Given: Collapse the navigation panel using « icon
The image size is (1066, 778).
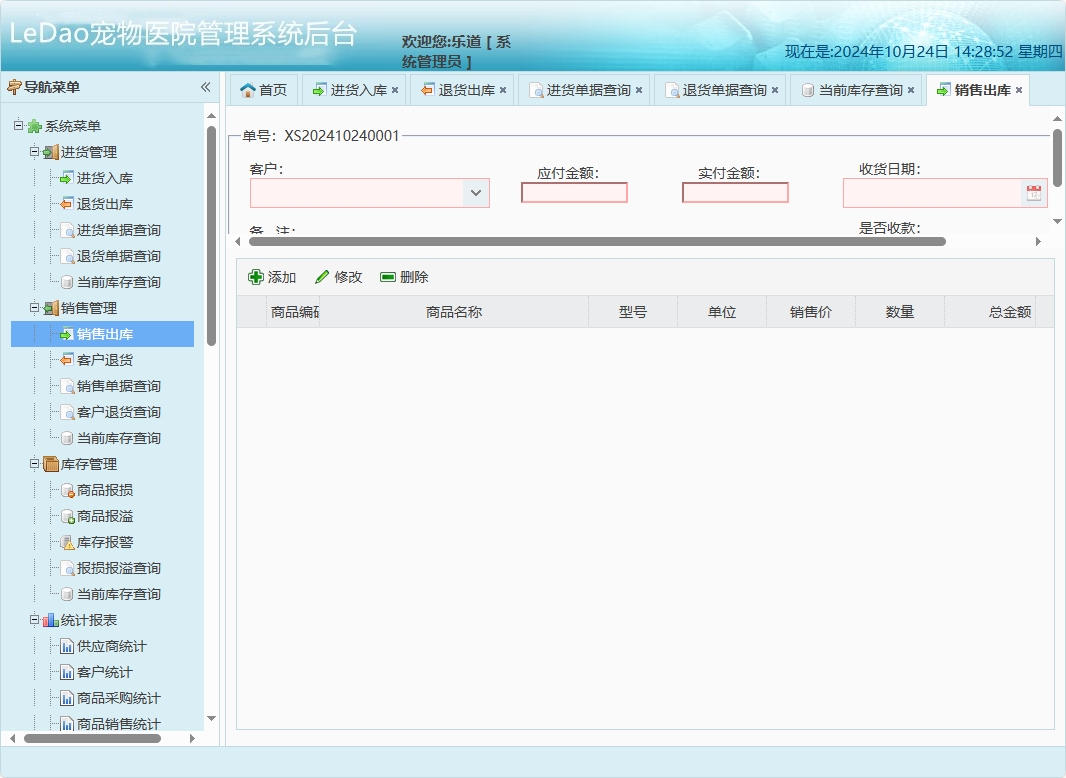Looking at the screenshot, I should (x=205, y=87).
